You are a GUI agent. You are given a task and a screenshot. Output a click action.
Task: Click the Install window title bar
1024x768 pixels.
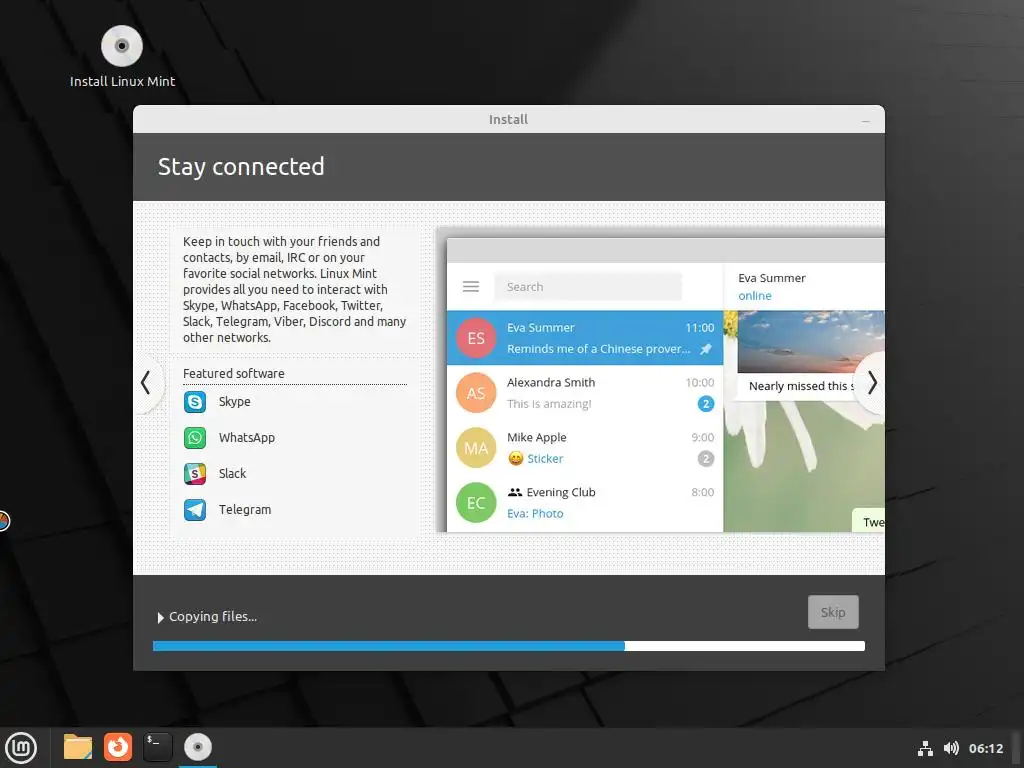[x=509, y=120]
